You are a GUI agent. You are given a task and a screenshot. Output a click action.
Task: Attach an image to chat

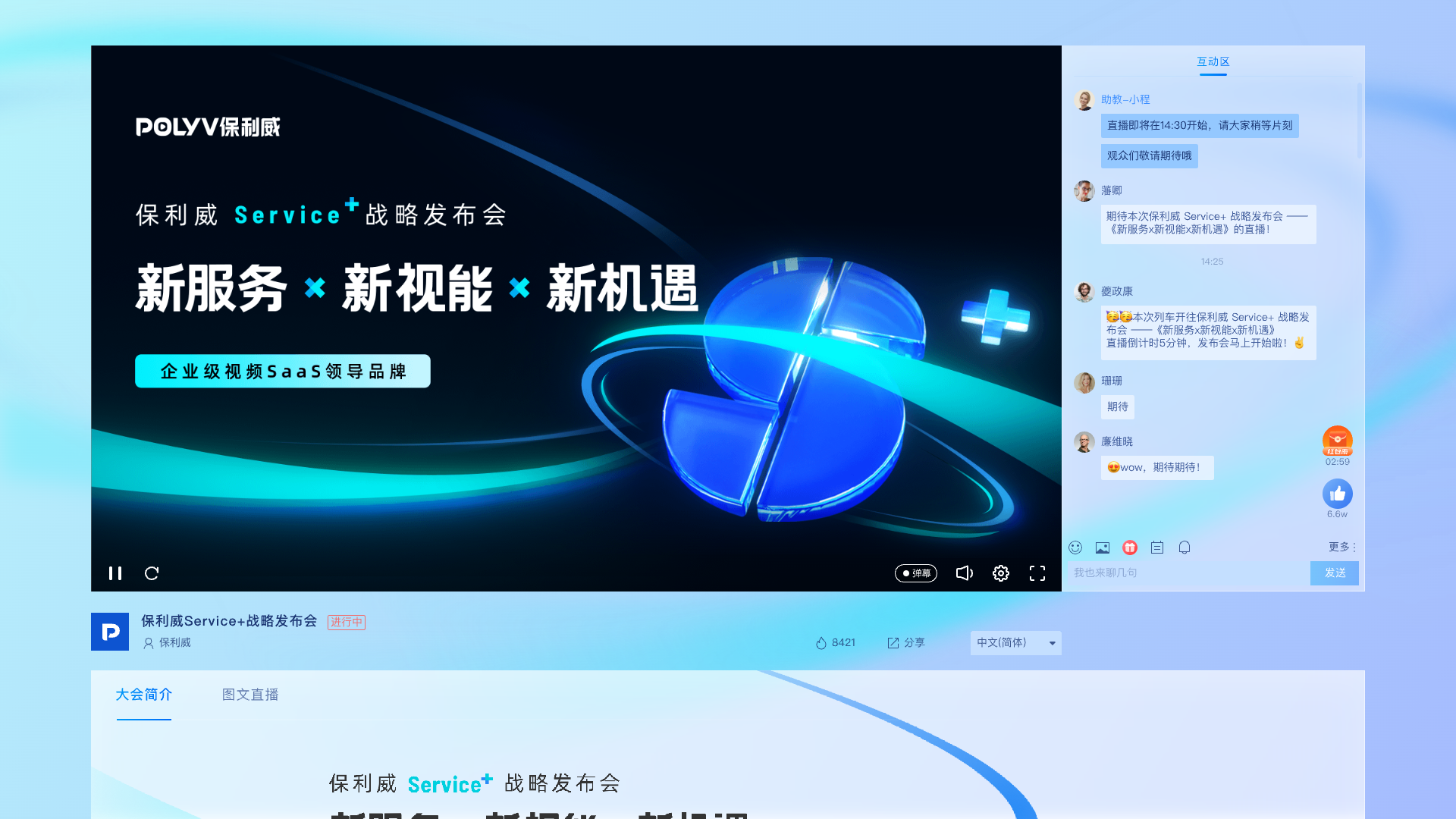(1103, 548)
